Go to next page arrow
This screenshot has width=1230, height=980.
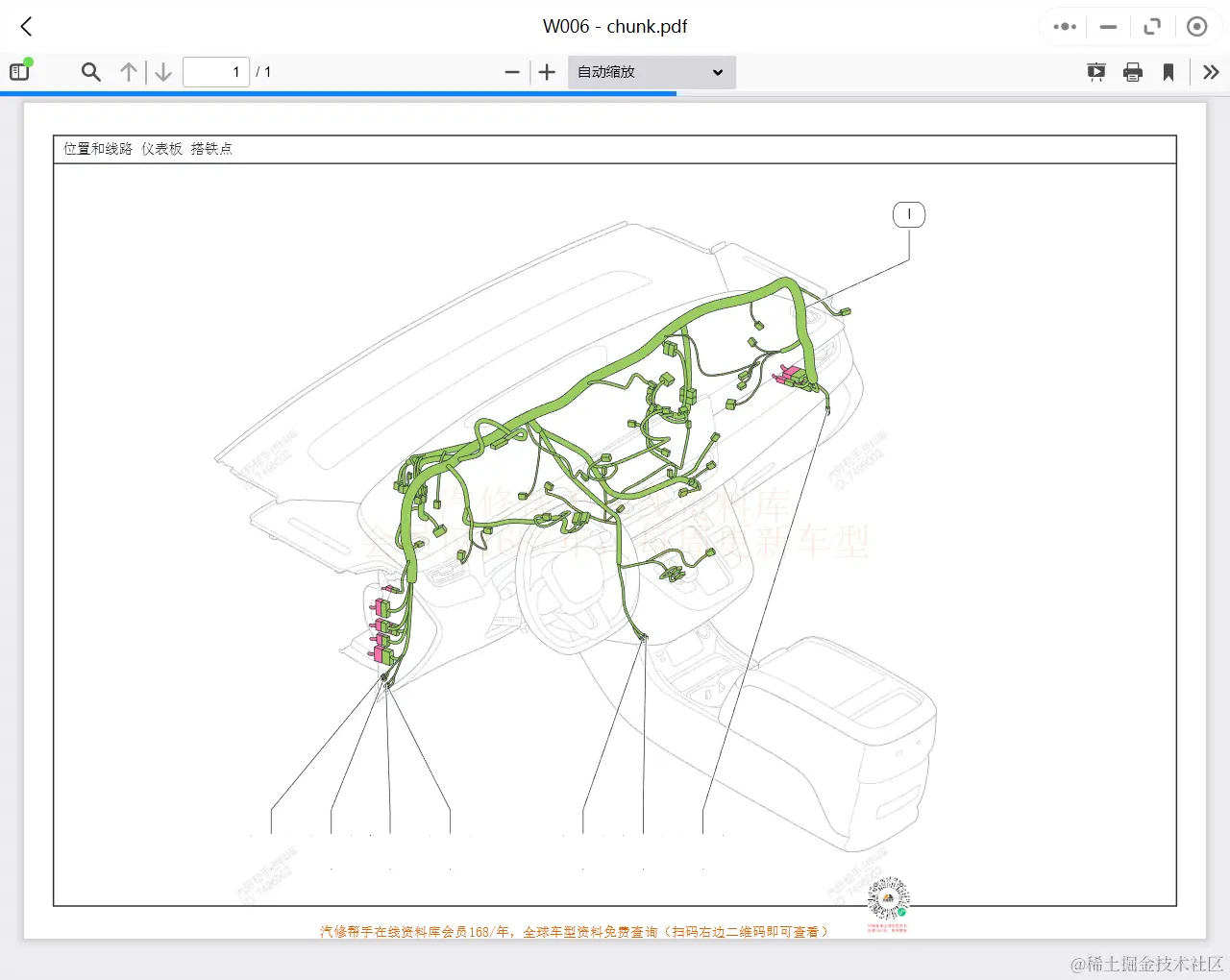pyautogui.click(x=163, y=72)
